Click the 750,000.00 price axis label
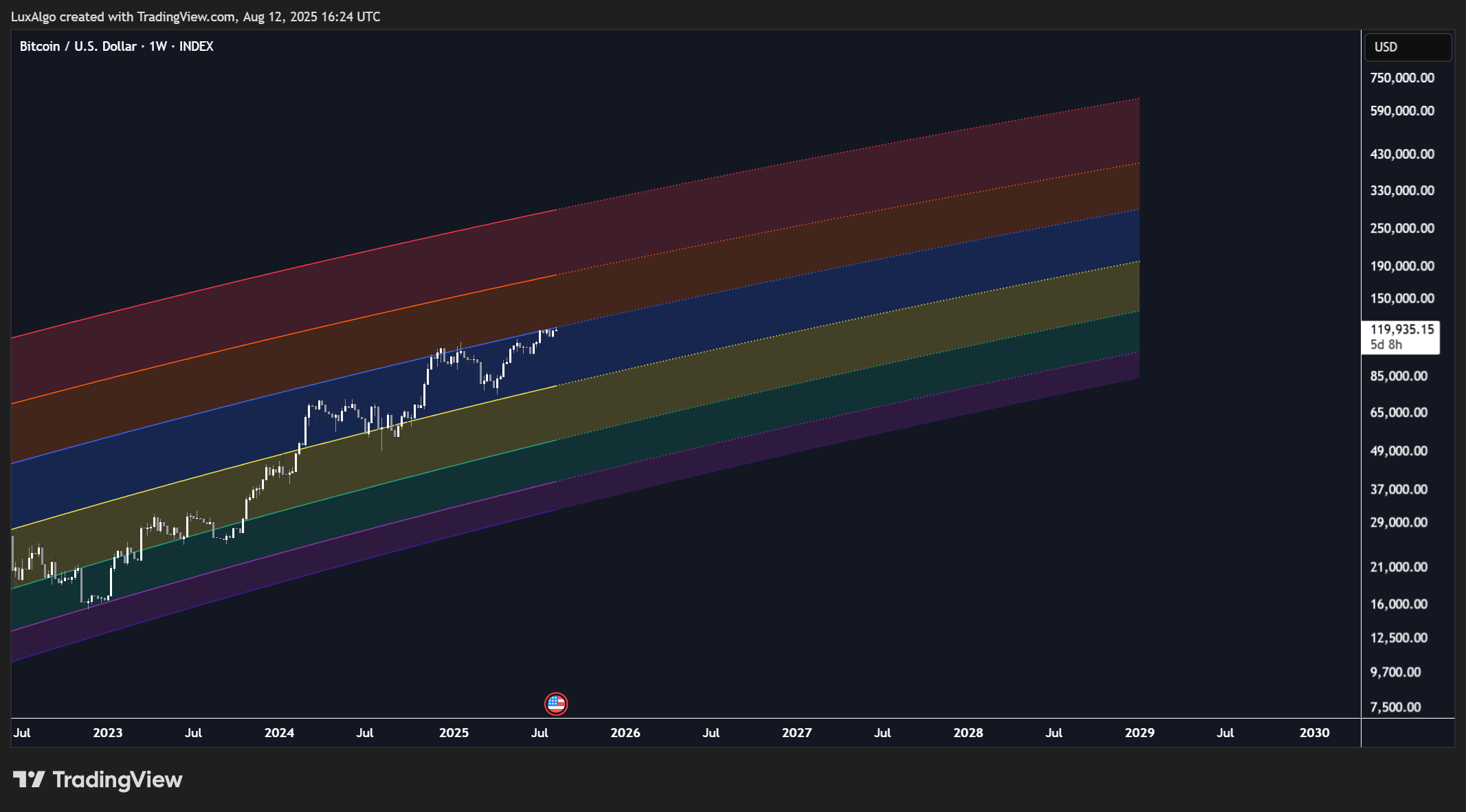Image resolution: width=1466 pixels, height=812 pixels. pyautogui.click(x=1402, y=78)
